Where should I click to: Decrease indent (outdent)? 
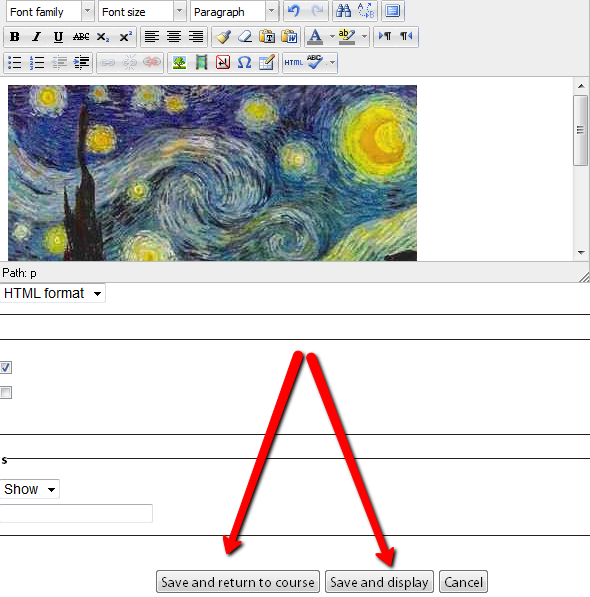click(59, 63)
